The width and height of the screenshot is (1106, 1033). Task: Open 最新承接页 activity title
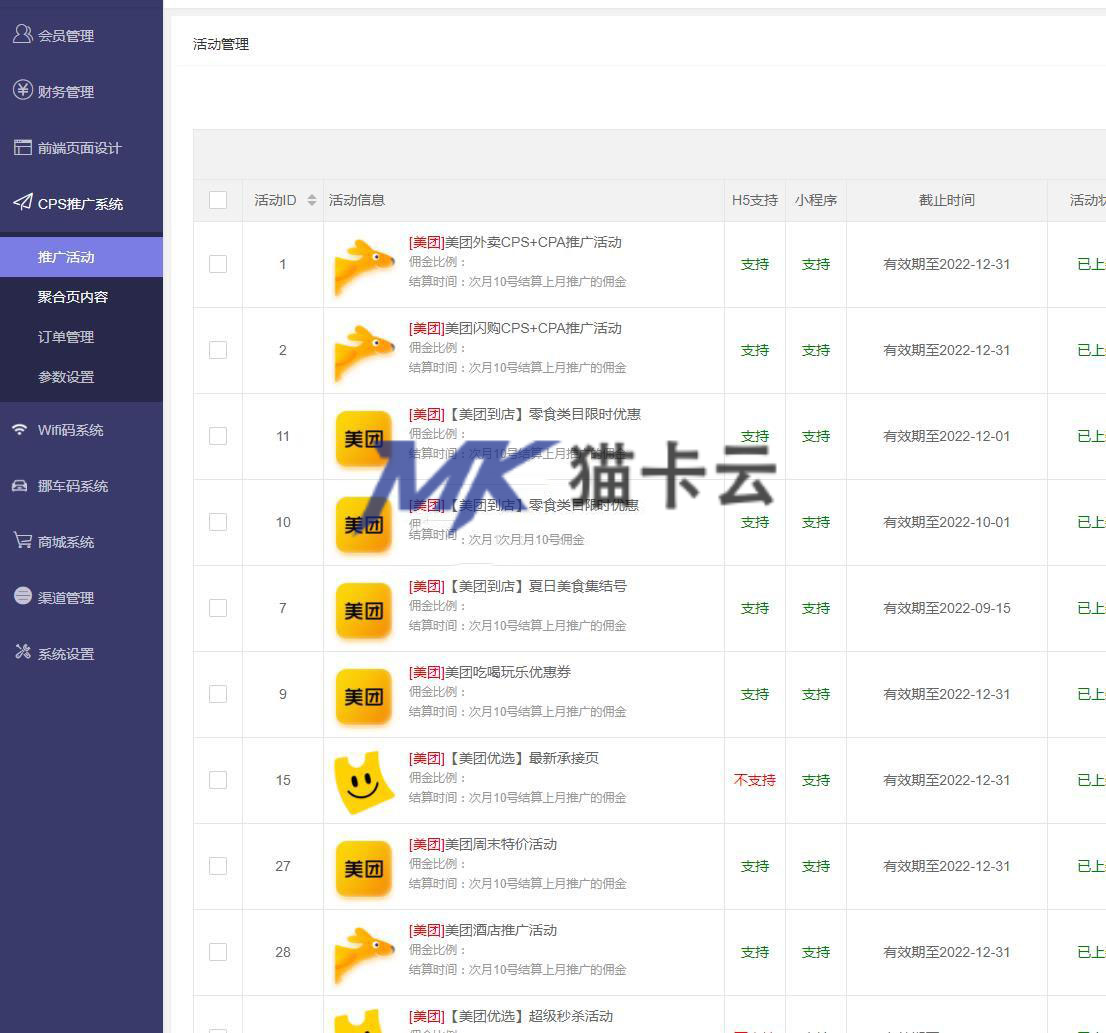(x=504, y=758)
